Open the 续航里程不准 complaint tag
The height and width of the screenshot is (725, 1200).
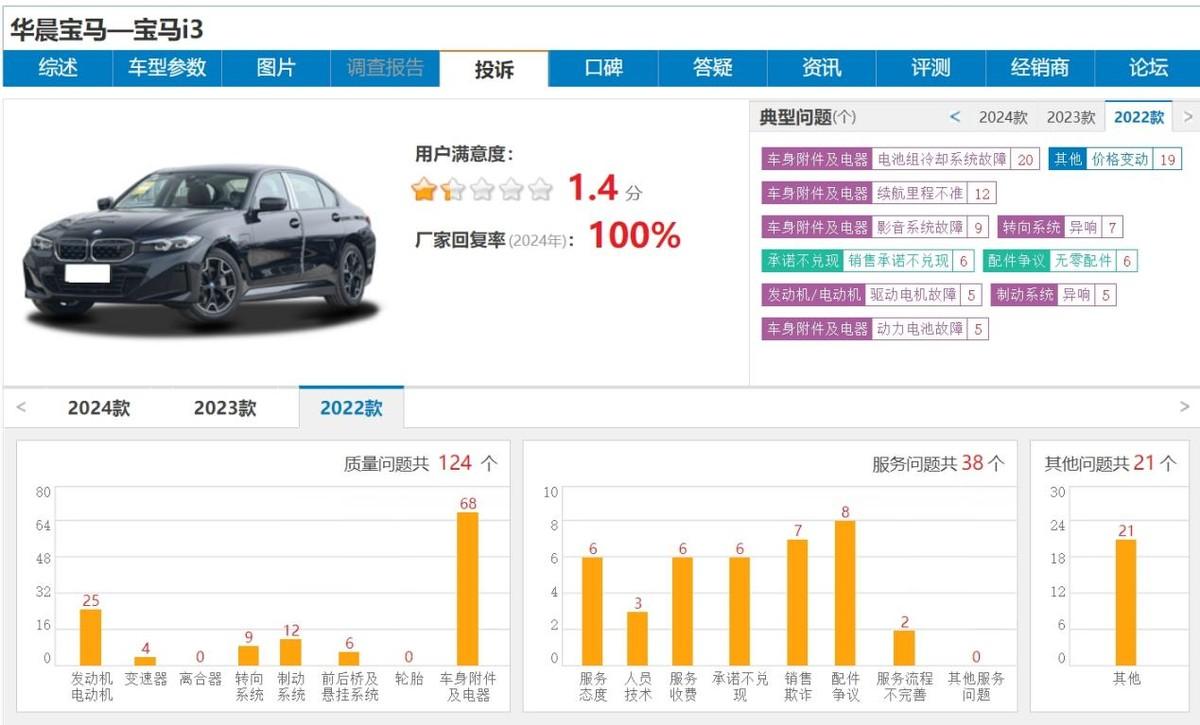pyautogui.click(x=920, y=193)
